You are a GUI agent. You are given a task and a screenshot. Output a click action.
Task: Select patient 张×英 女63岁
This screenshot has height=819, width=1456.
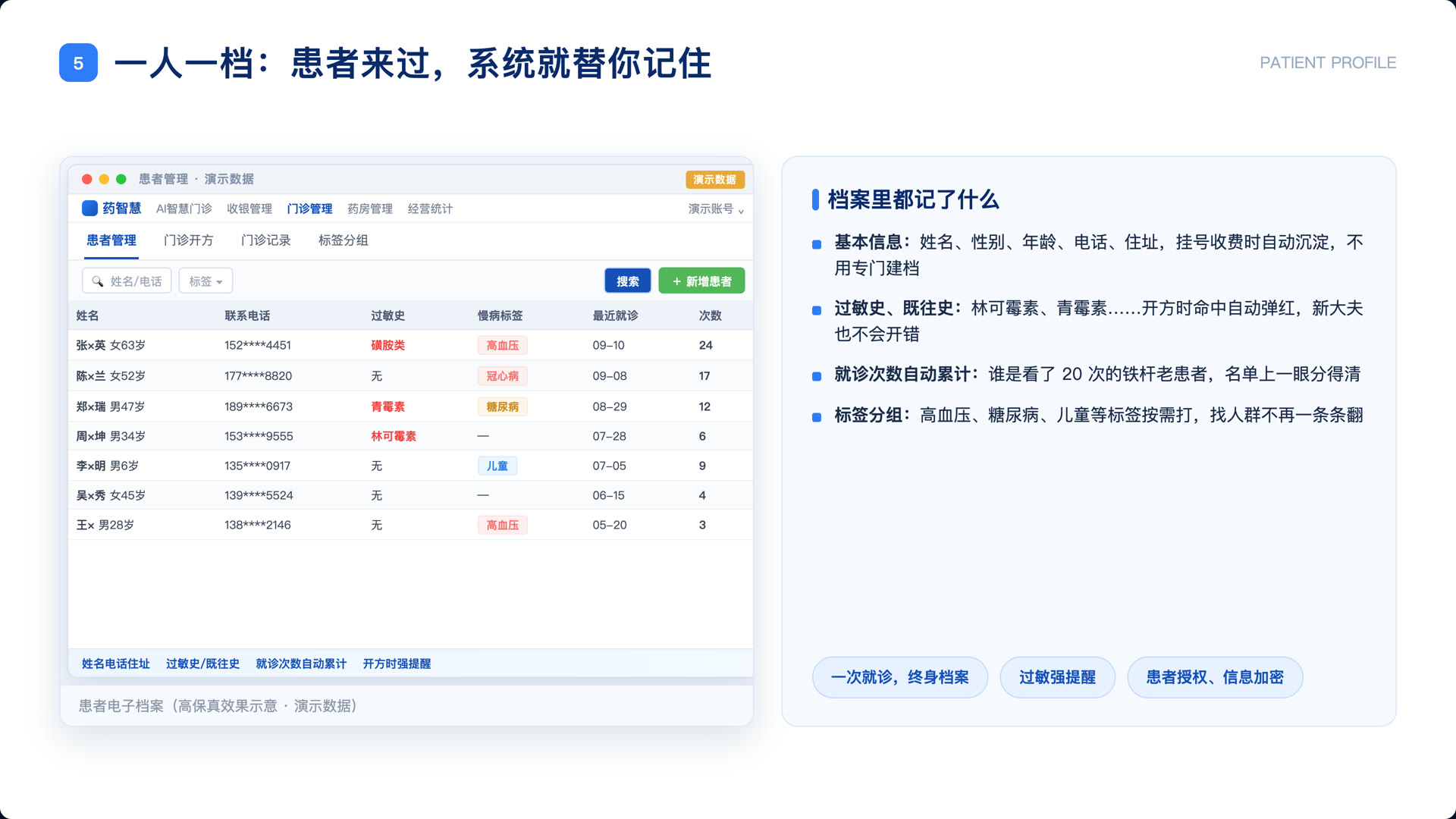tap(111, 345)
